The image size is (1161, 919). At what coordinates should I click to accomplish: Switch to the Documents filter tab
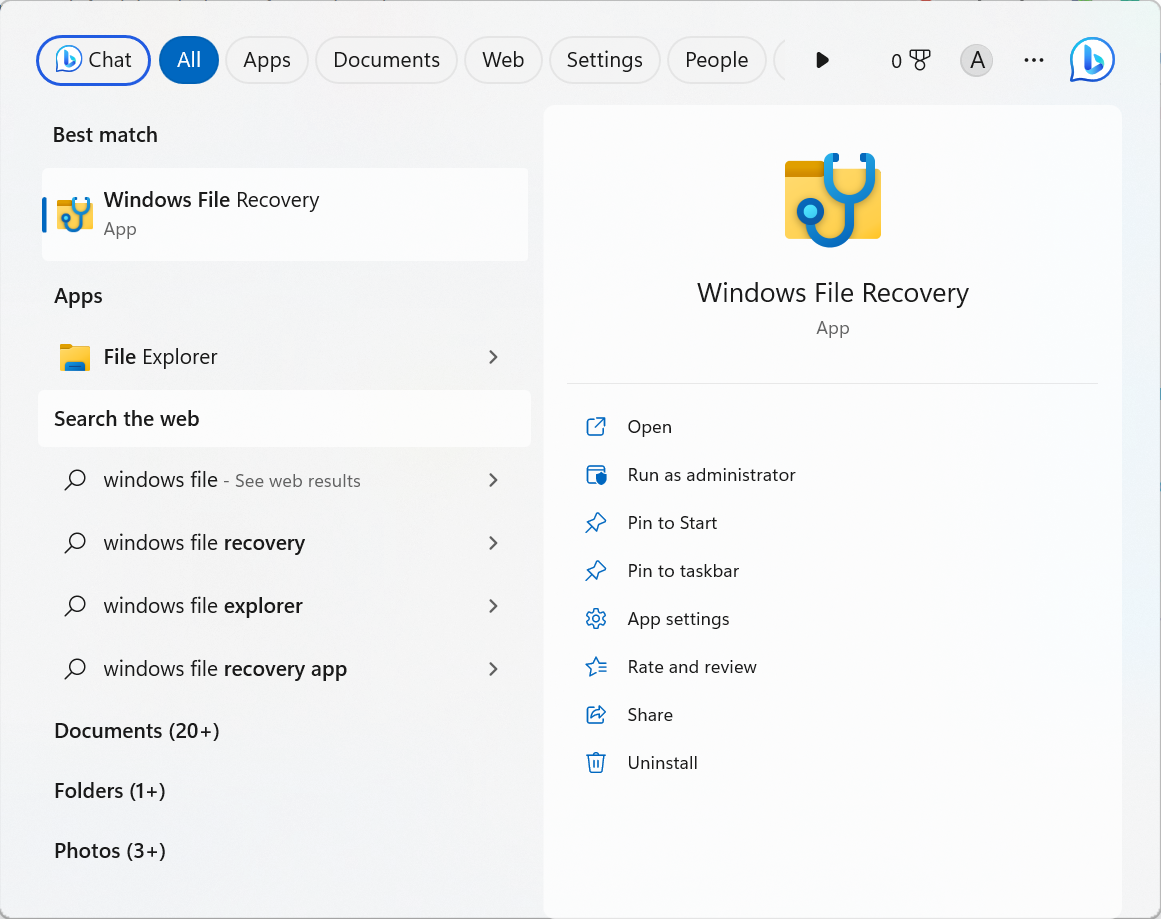coord(387,60)
